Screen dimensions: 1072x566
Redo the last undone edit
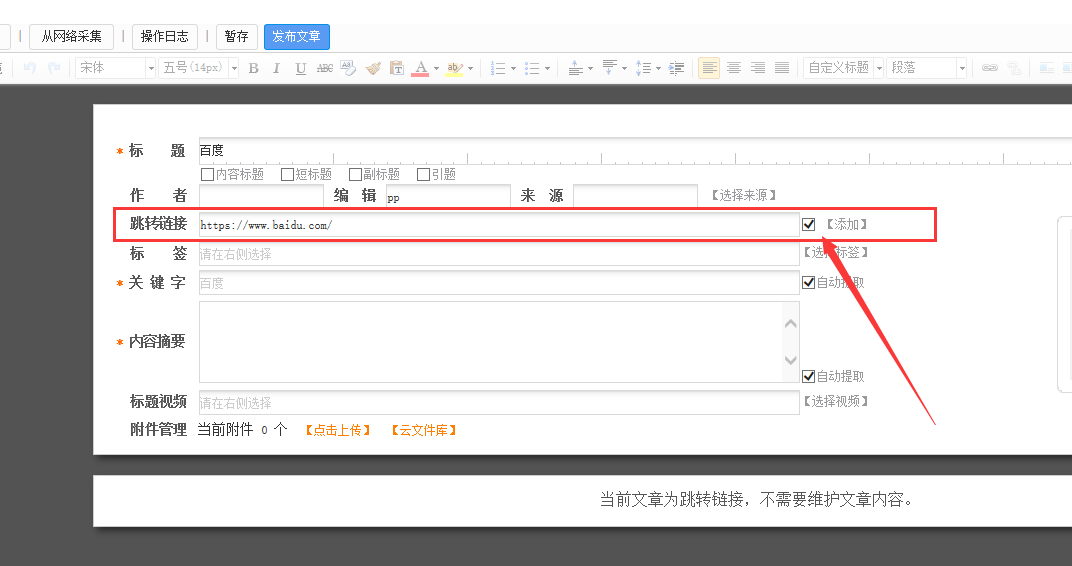(54, 68)
